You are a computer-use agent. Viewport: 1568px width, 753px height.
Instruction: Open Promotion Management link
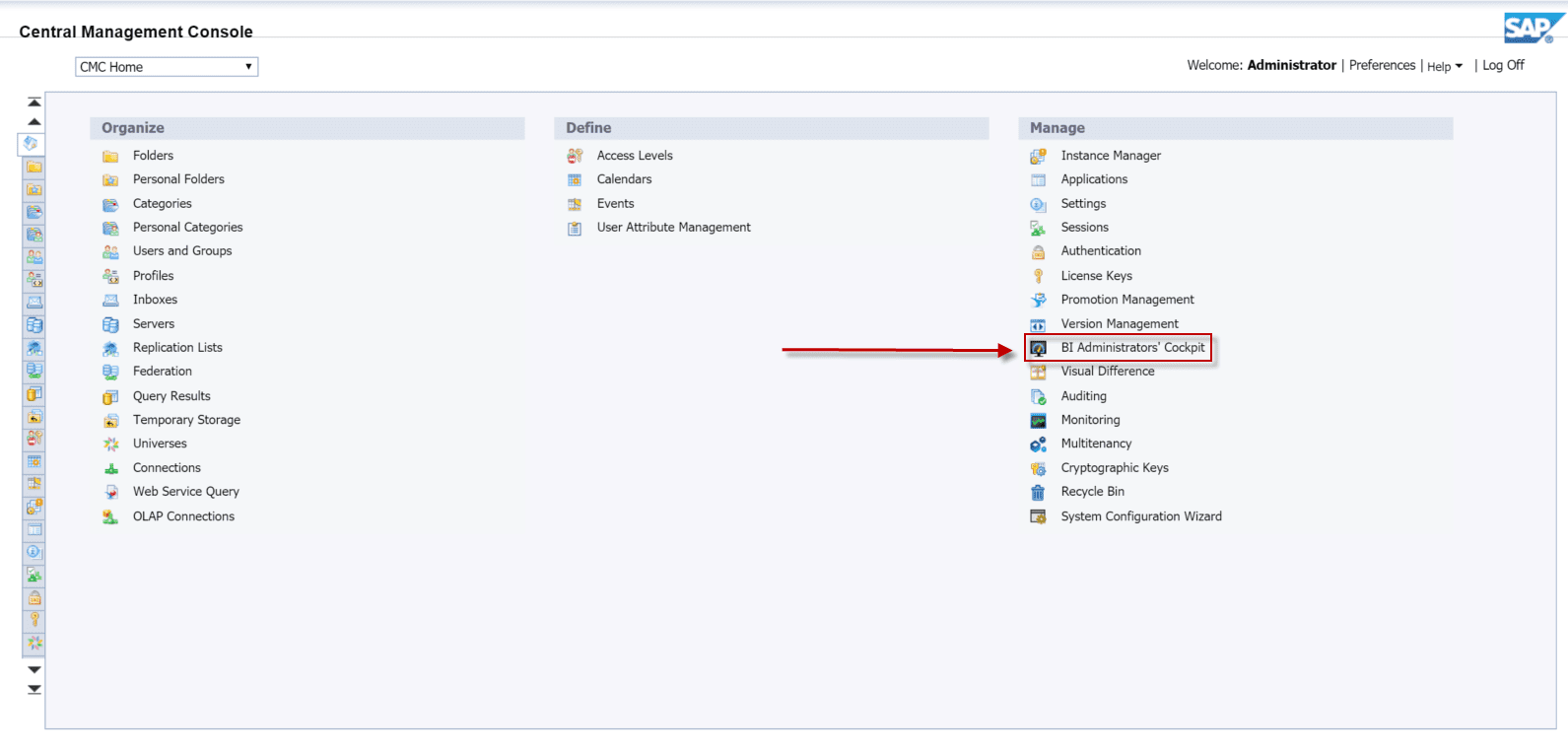point(1127,300)
